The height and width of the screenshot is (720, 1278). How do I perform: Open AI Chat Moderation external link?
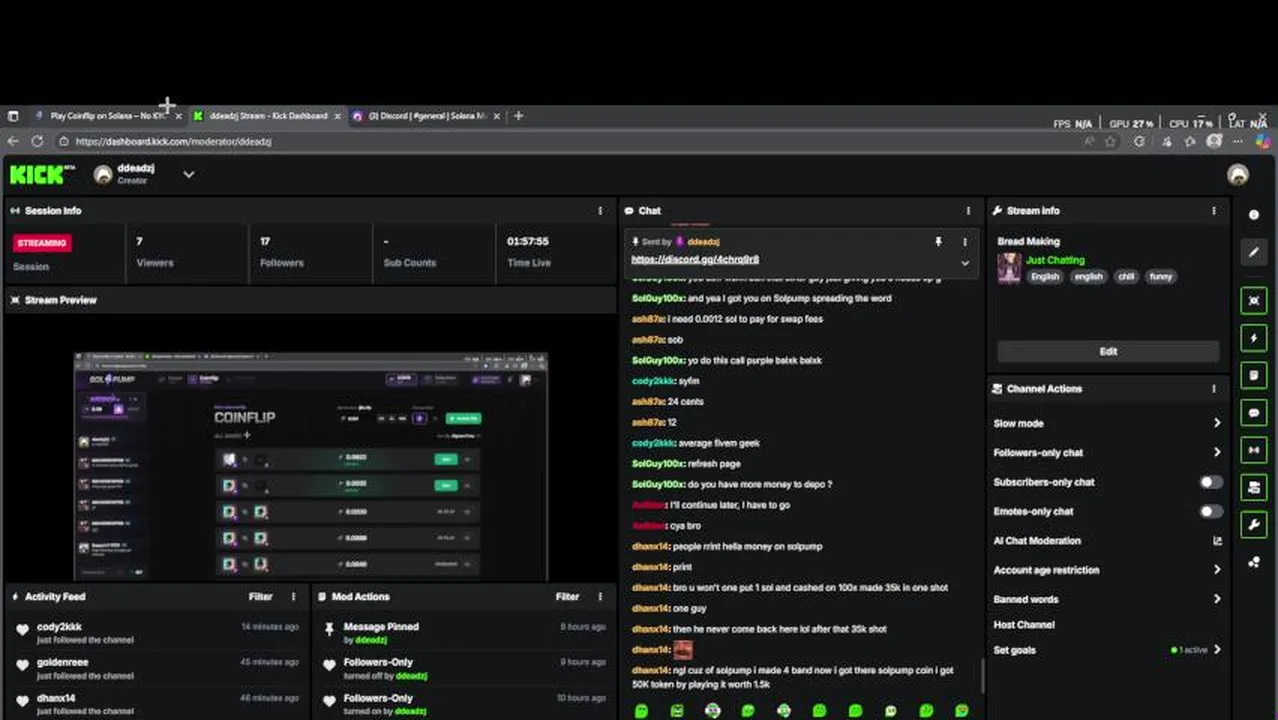coord(1217,541)
